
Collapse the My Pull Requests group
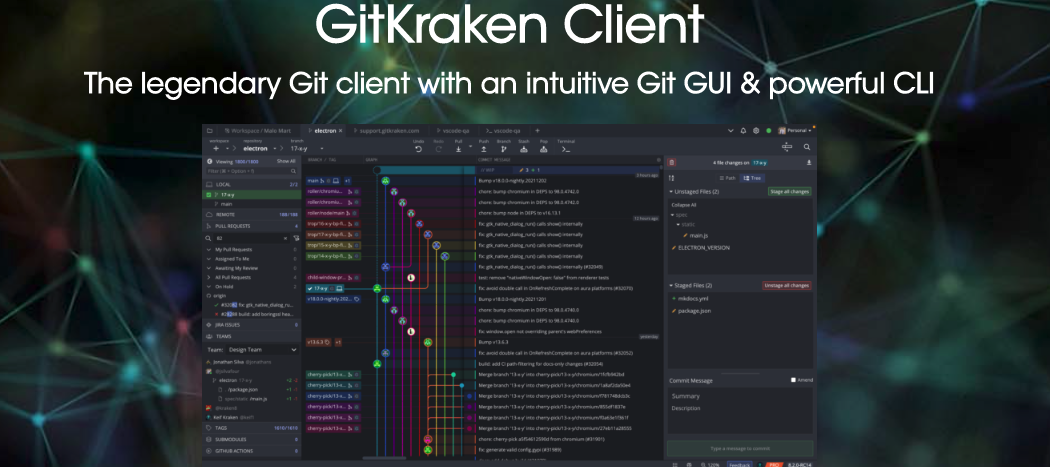coord(210,249)
